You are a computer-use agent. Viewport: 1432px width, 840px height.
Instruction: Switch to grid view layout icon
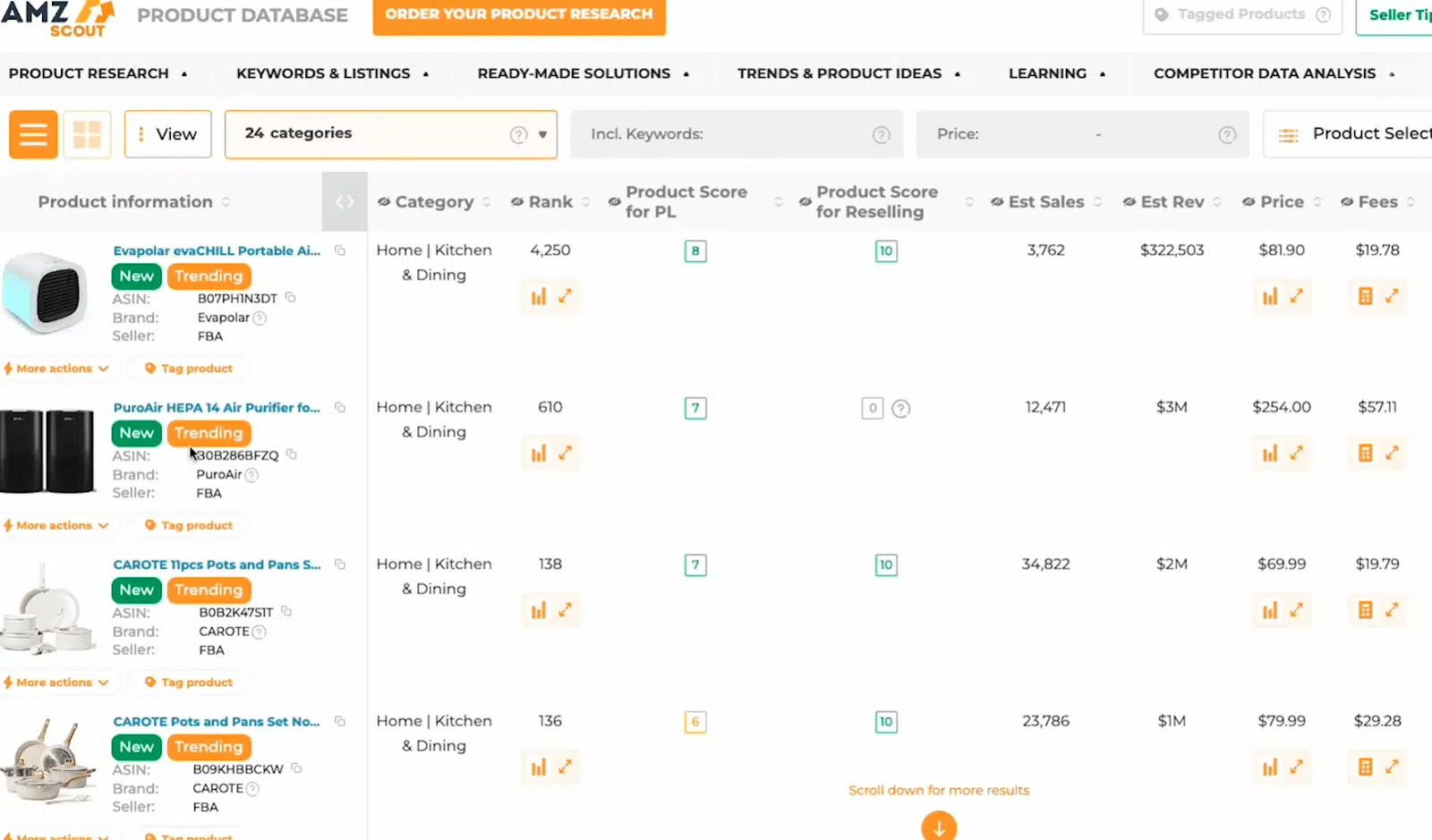tap(87, 134)
